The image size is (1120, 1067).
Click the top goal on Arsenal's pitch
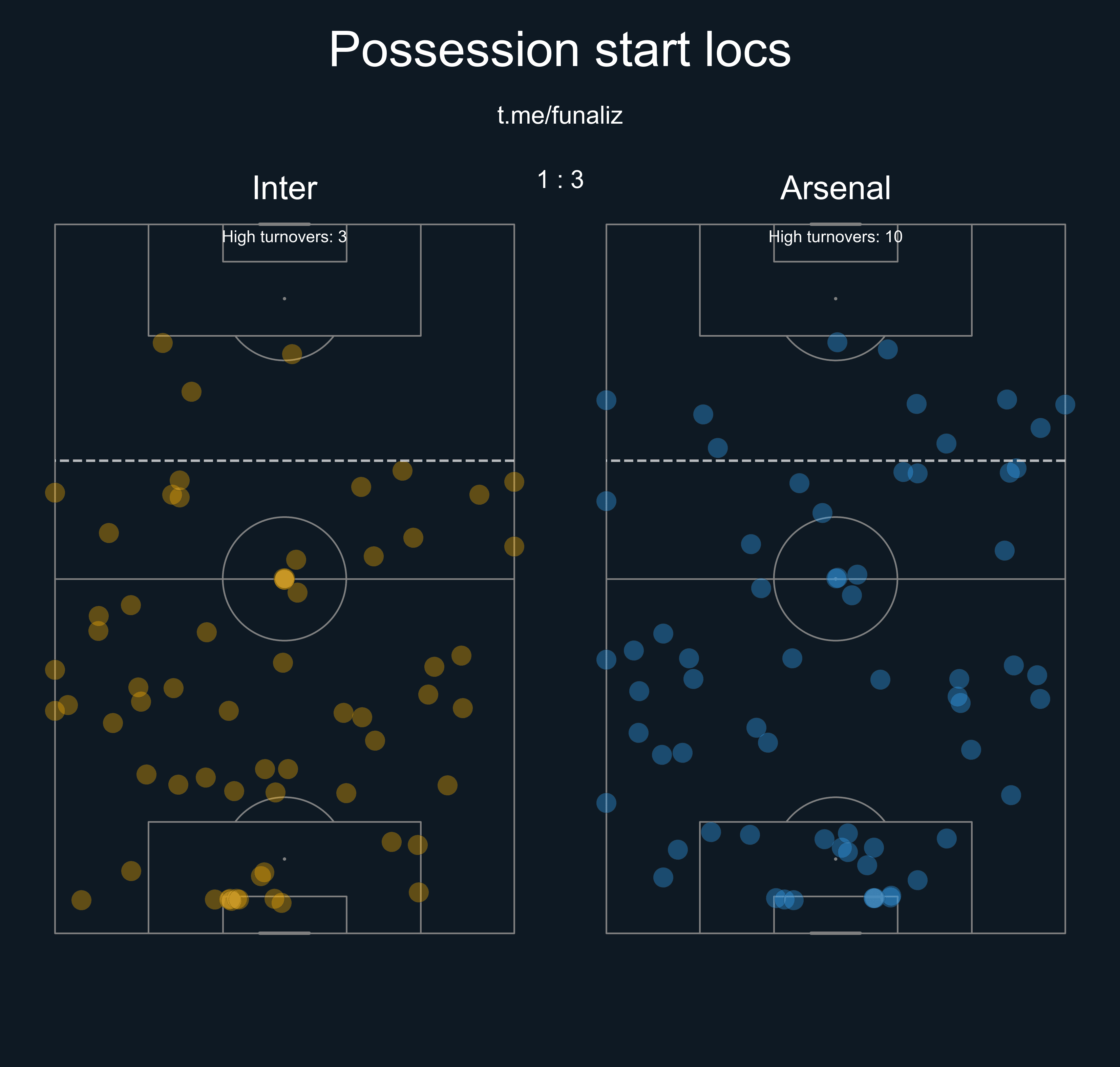click(835, 224)
